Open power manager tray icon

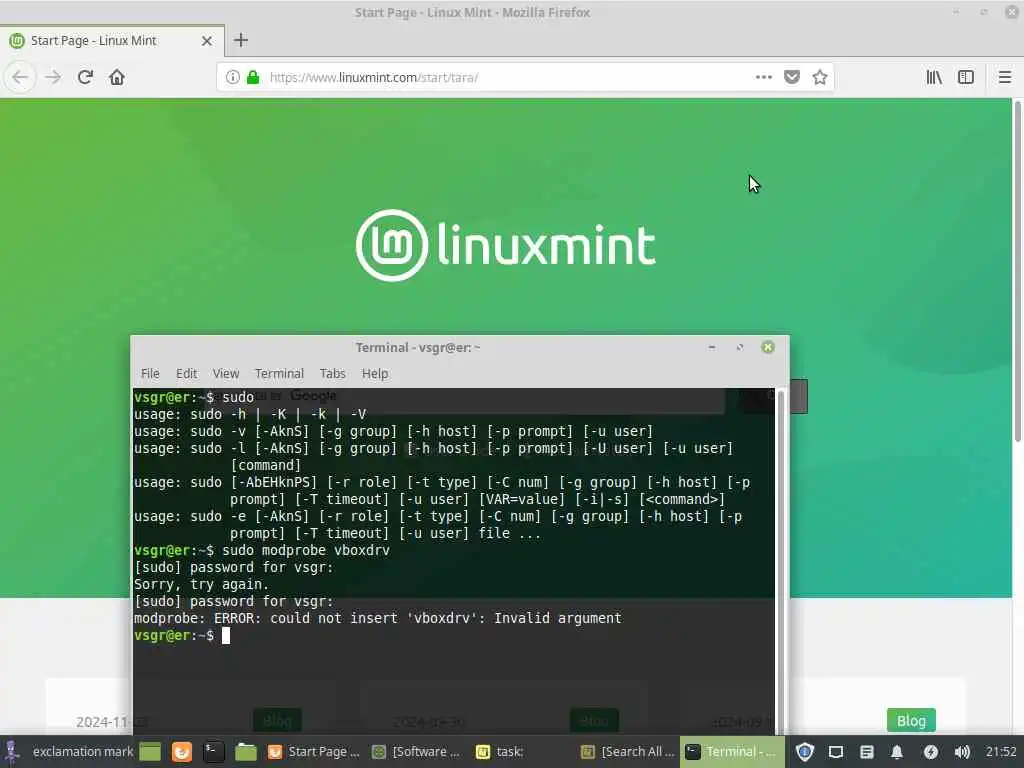coord(930,752)
